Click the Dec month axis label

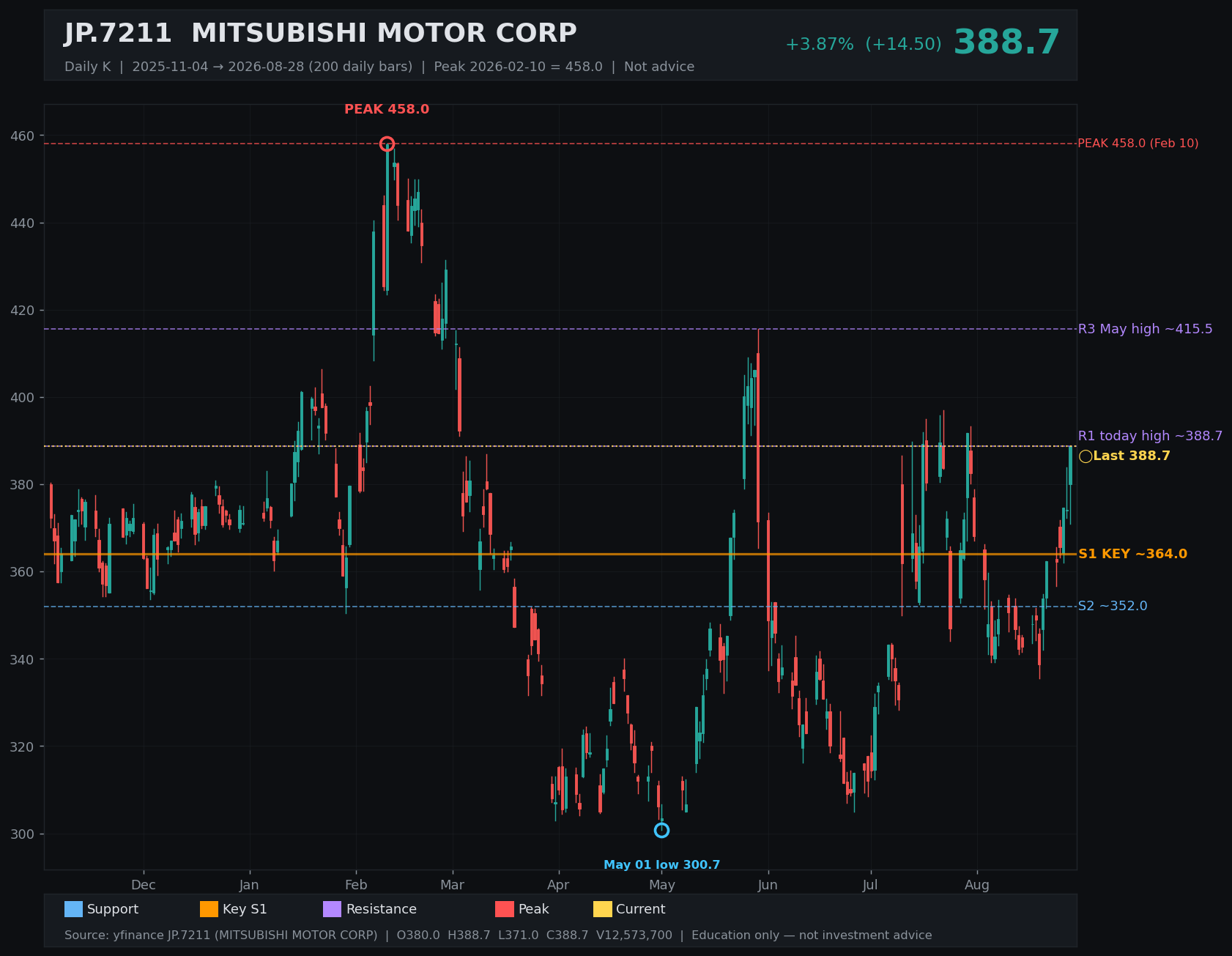[x=144, y=885]
